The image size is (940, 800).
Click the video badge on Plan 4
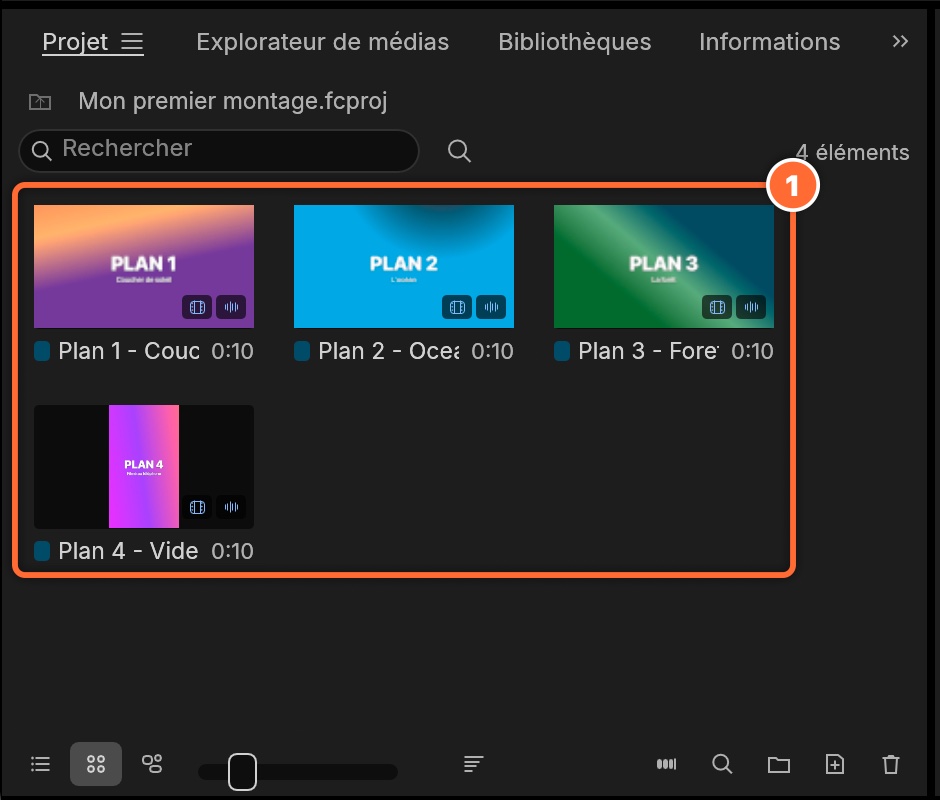coord(197,507)
